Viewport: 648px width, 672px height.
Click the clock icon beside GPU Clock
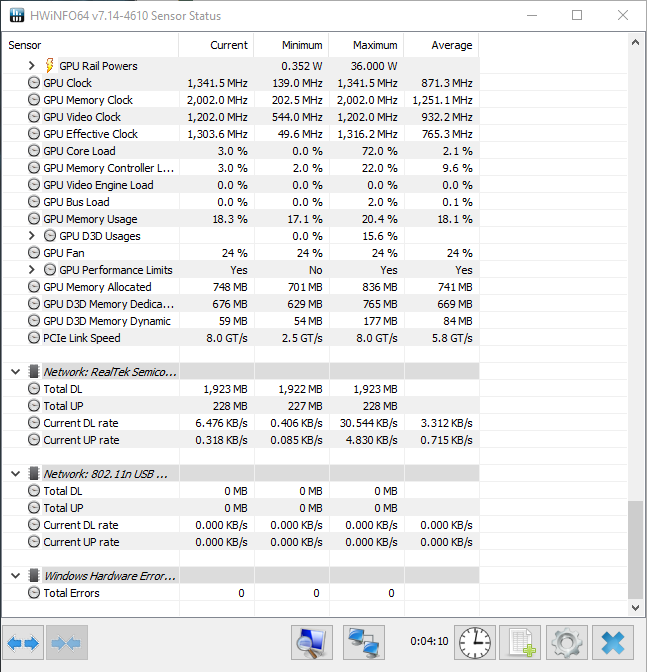click(34, 83)
